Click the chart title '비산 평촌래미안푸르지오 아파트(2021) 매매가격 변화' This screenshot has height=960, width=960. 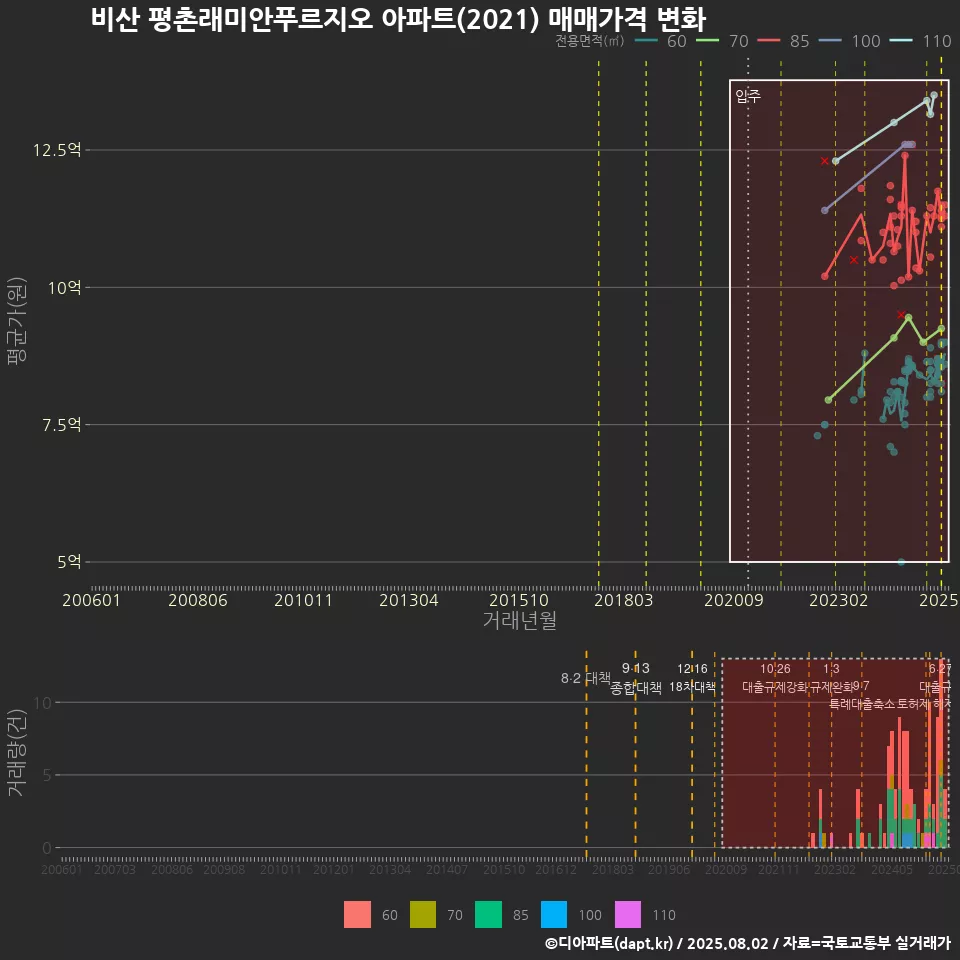(398, 19)
